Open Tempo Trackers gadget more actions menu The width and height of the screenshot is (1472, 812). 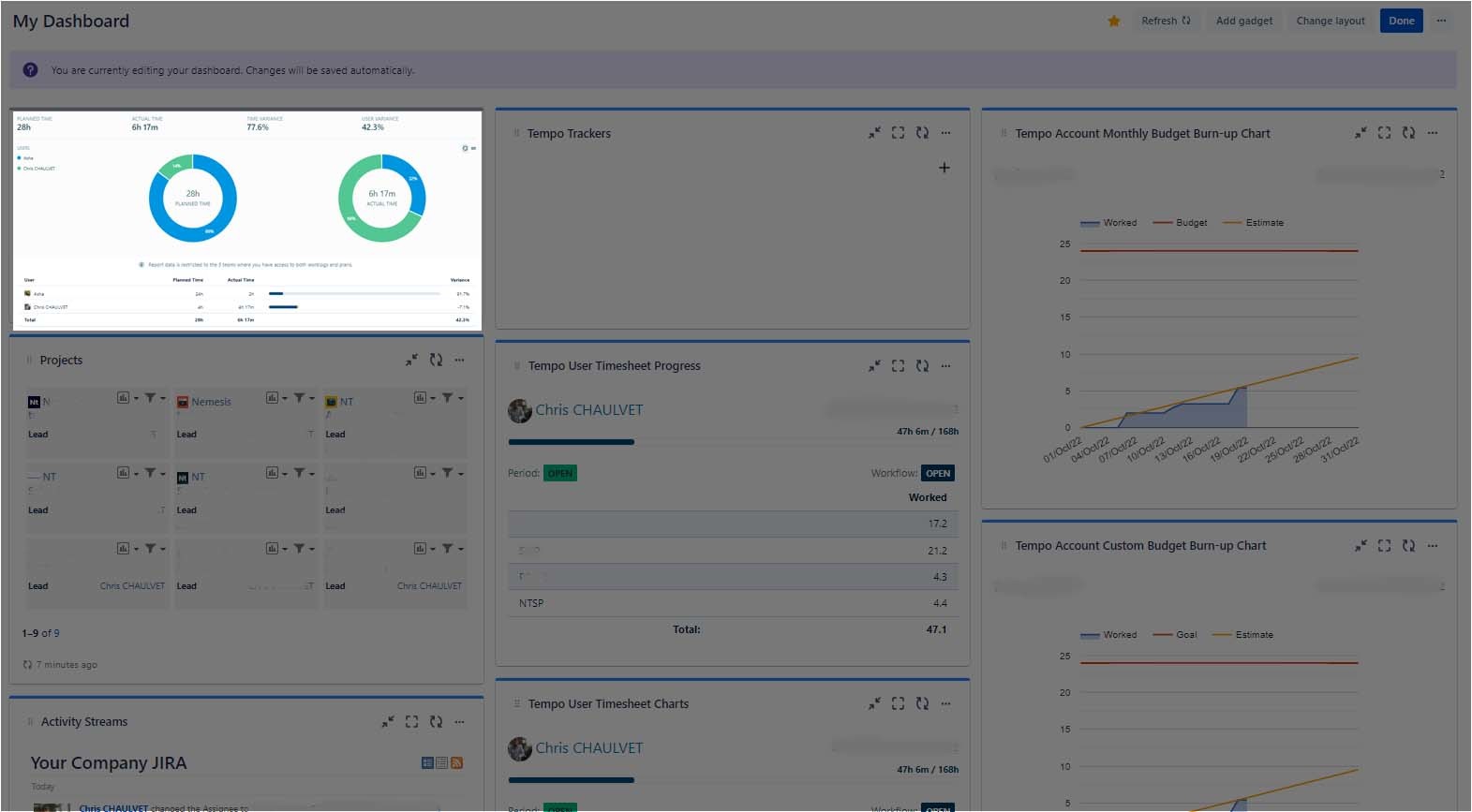[x=945, y=133]
